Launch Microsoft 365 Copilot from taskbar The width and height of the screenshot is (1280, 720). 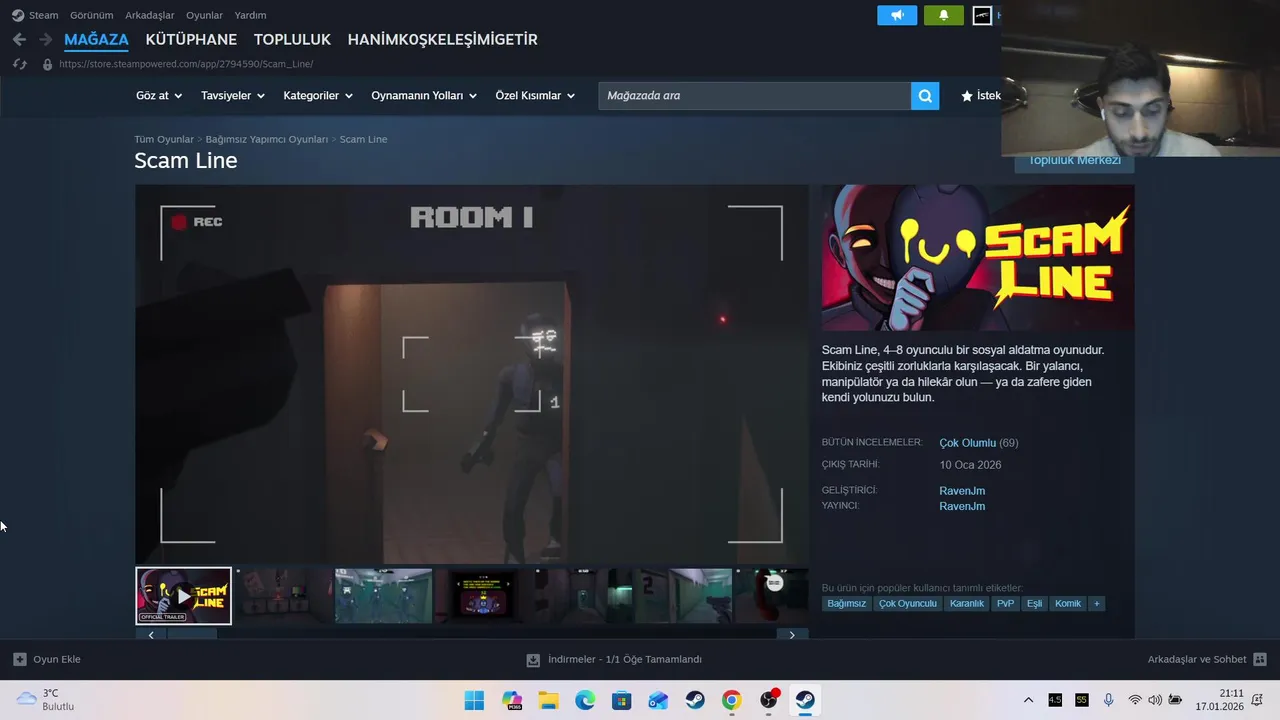tap(512, 700)
